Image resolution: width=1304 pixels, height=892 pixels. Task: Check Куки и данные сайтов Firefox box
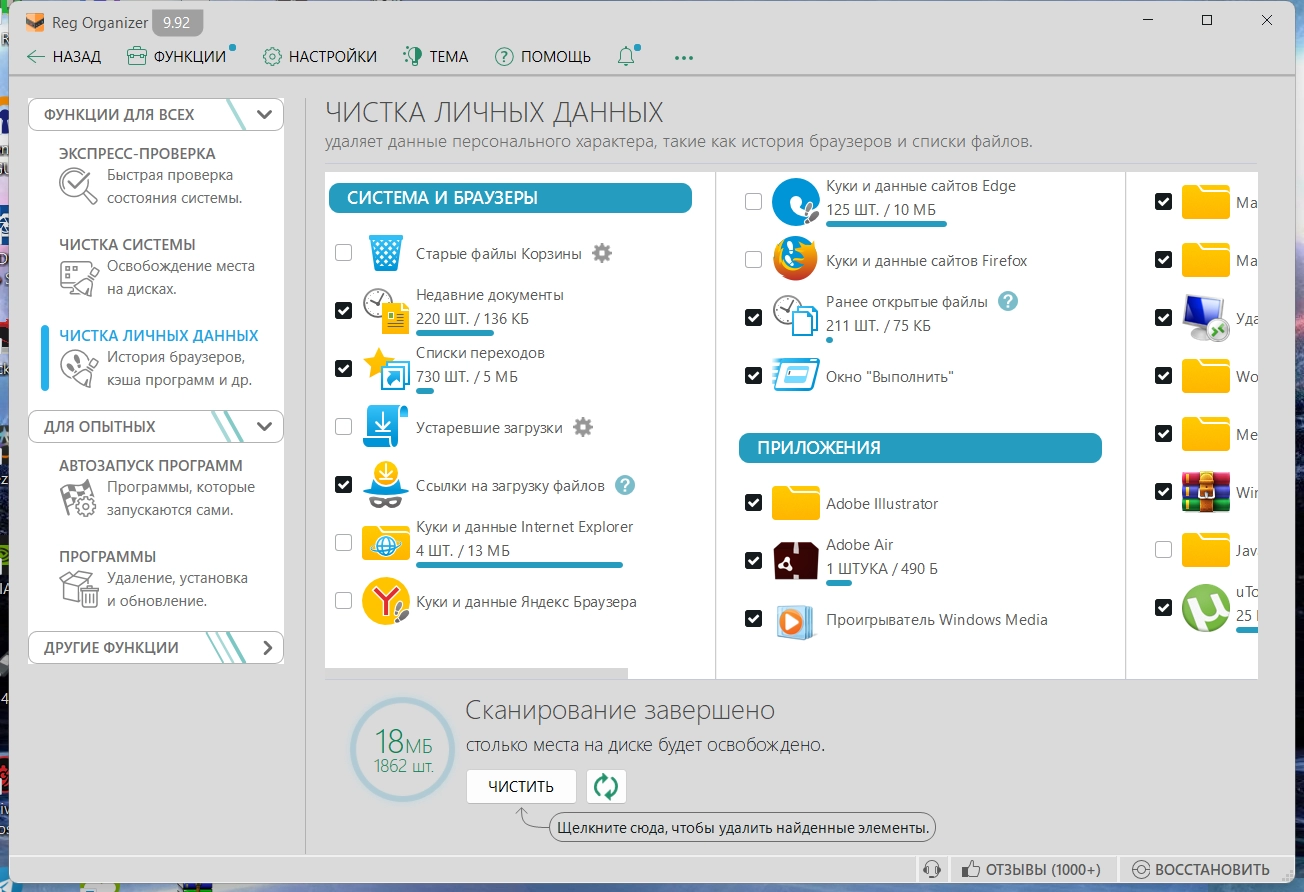(x=754, y=260)
